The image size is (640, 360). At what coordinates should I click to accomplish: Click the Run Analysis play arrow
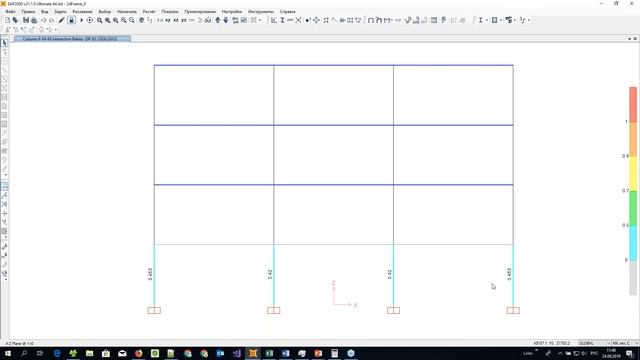tap(81, 20)
